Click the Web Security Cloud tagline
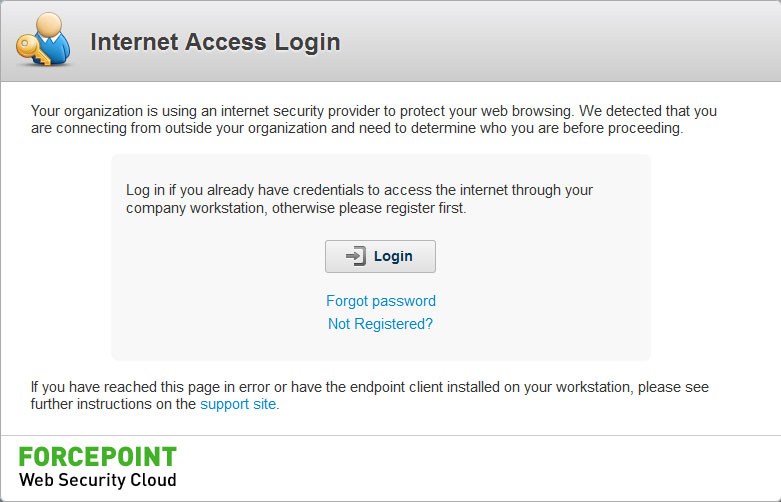 [x=98, y=480]
